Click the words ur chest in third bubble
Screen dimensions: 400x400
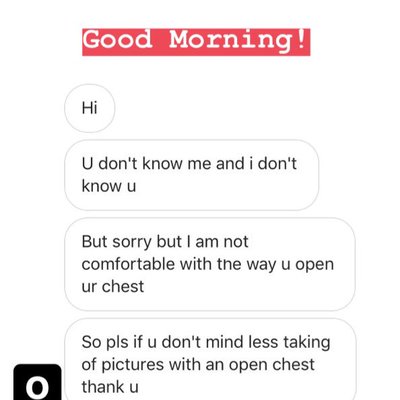(x=113, y=287)
